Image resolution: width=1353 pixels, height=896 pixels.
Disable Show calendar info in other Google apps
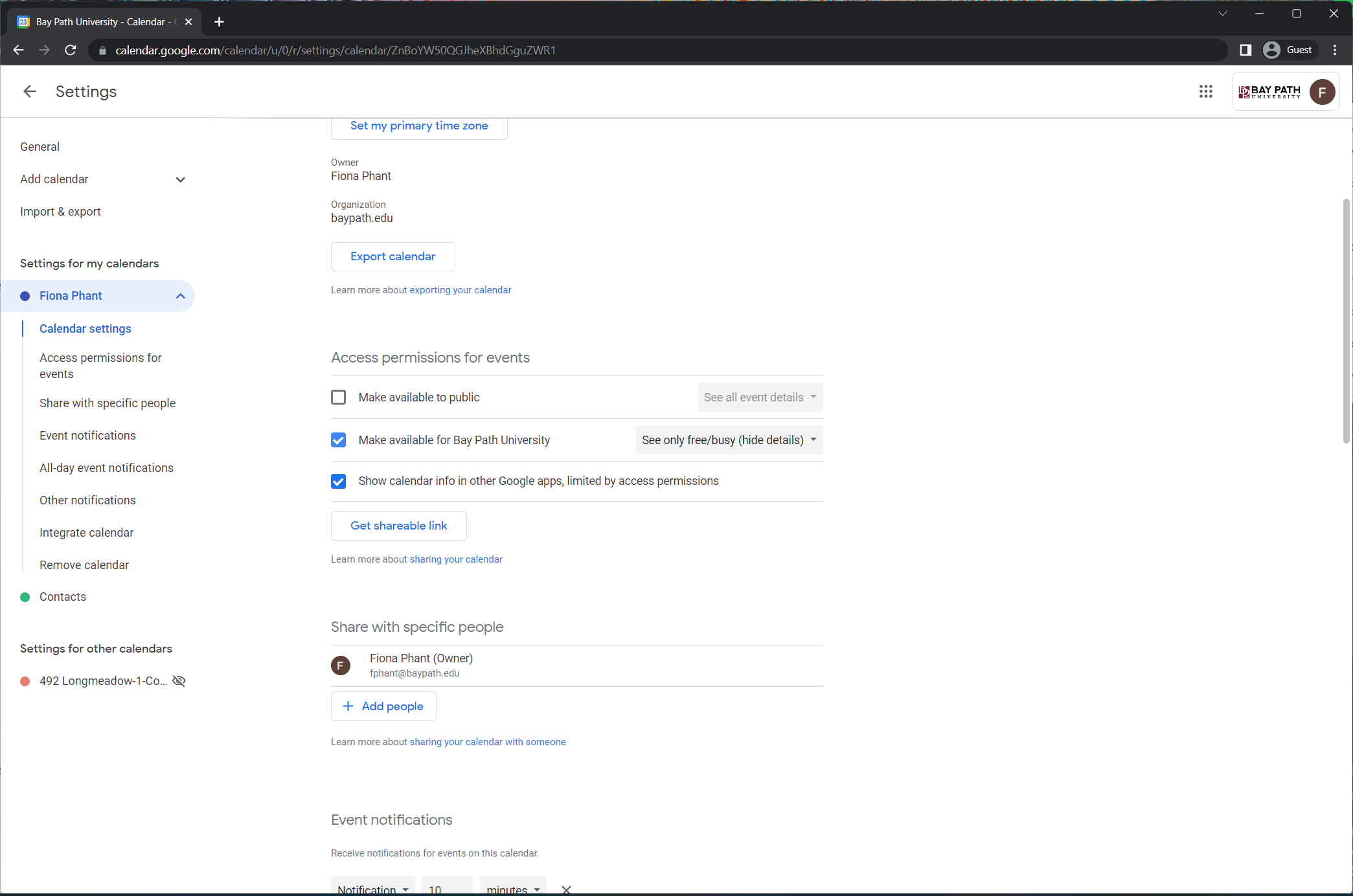pos(338,481)
